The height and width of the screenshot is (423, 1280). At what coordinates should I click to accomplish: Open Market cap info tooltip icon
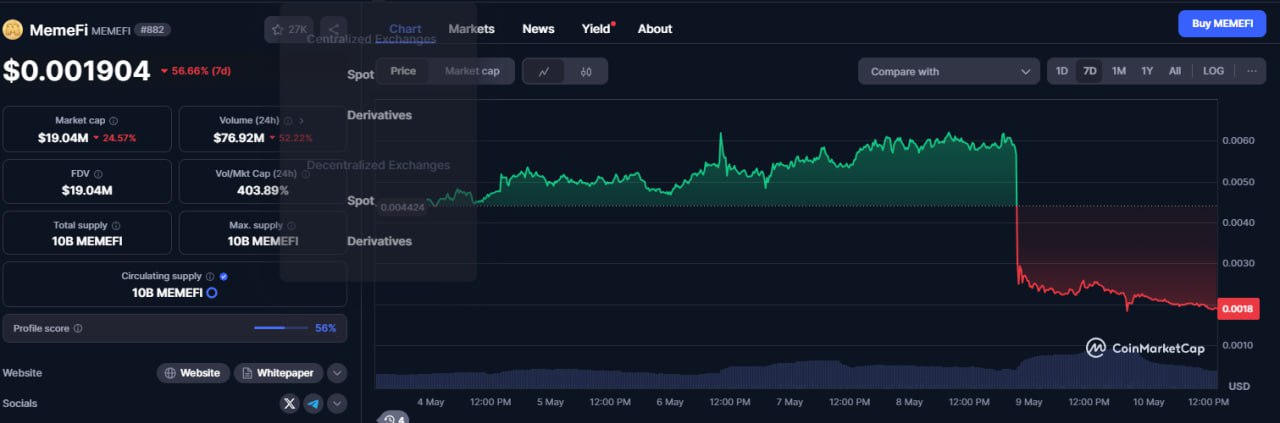[x=113, y=120]
